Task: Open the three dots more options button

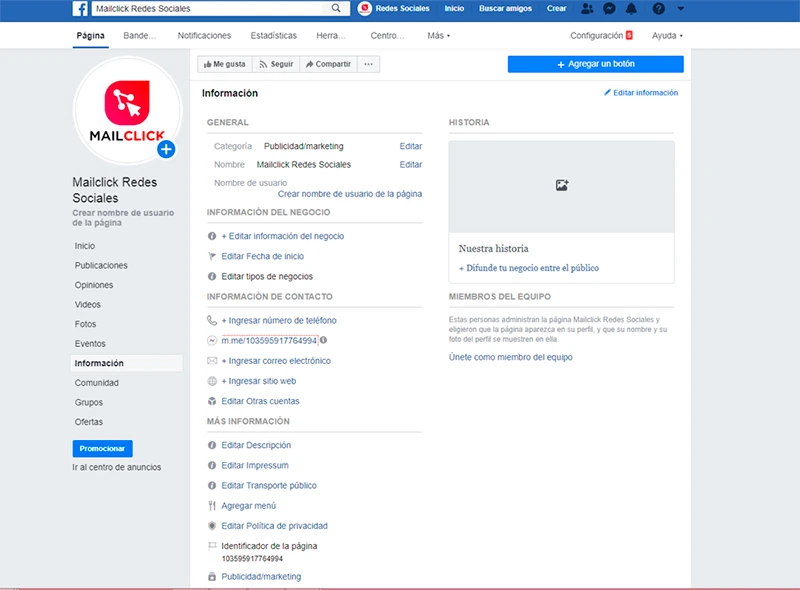Action: click(369, 64)
